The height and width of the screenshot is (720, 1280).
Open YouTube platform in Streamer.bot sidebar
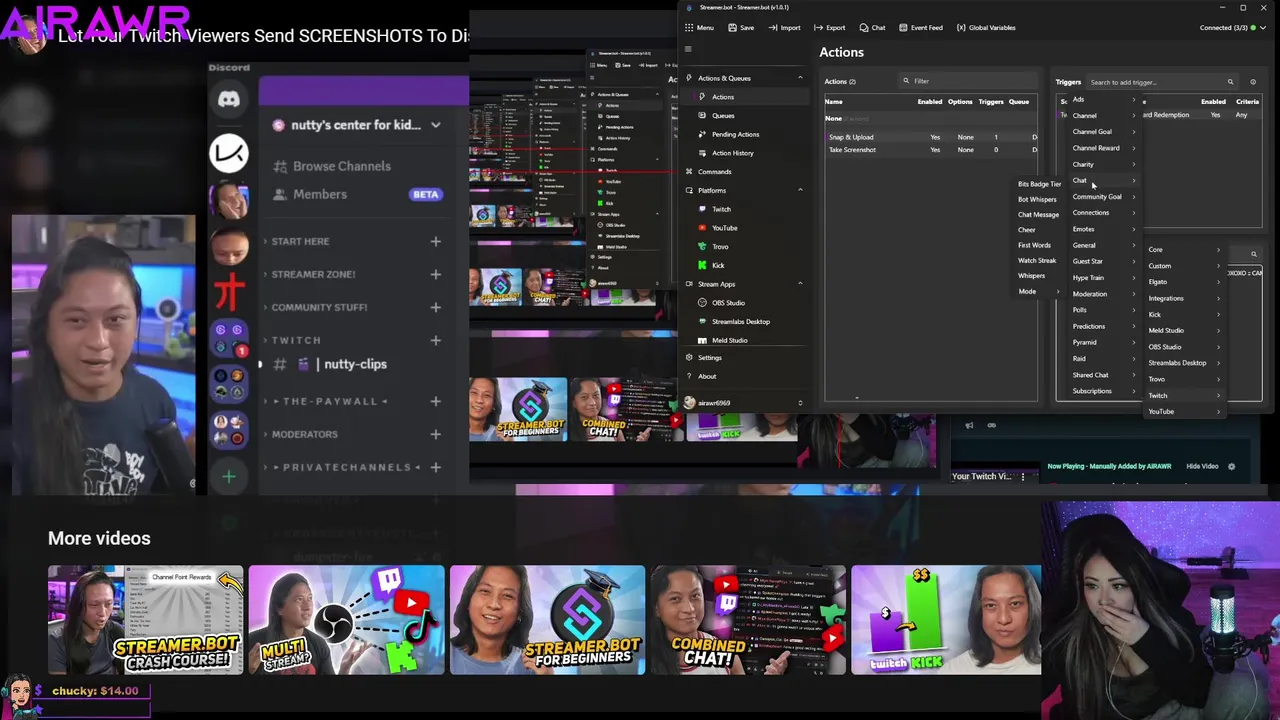724,228
